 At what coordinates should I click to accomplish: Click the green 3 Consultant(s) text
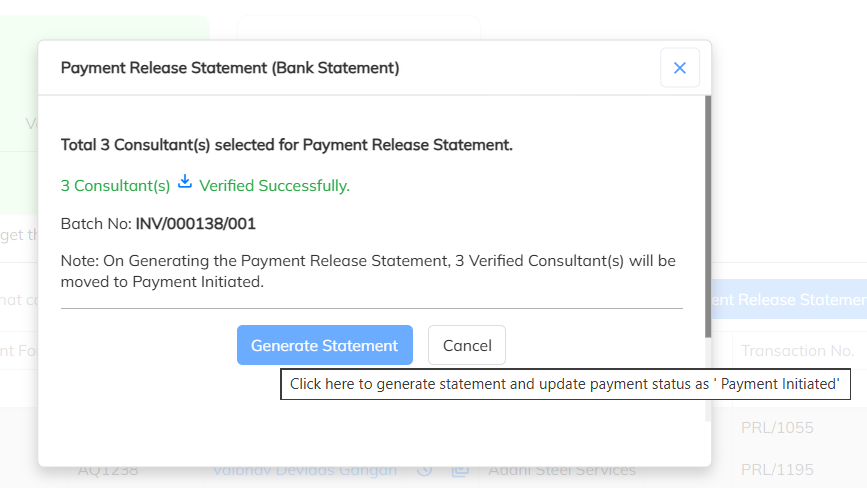pos(115,186)
